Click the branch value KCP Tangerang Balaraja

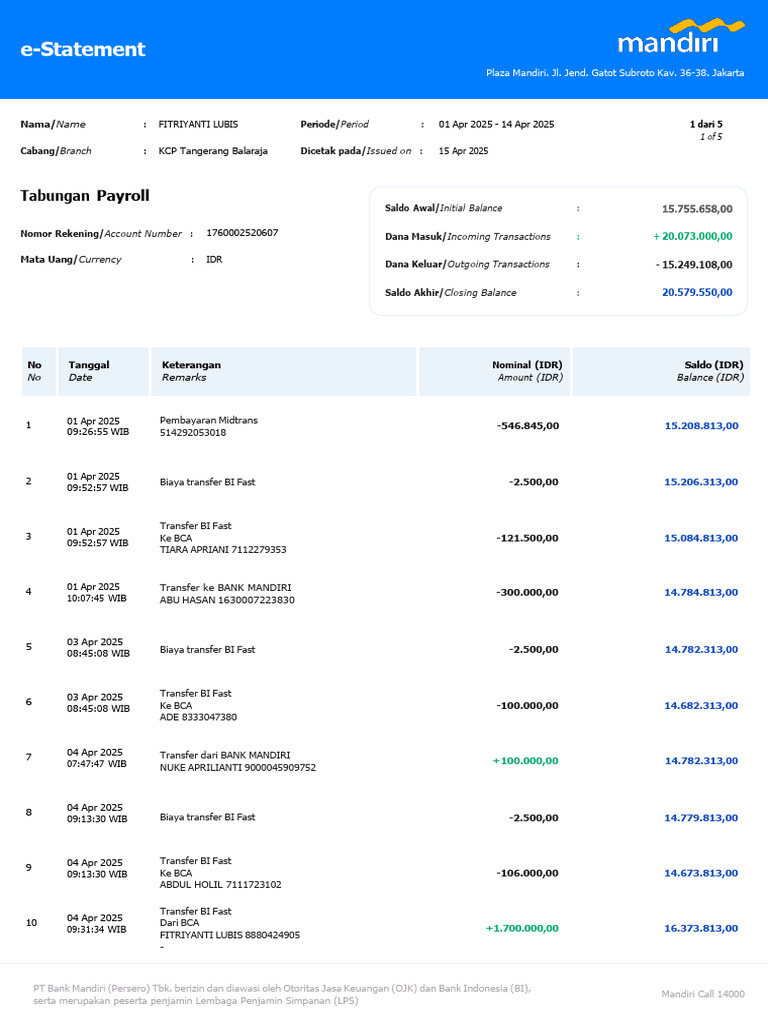point(213,151)
